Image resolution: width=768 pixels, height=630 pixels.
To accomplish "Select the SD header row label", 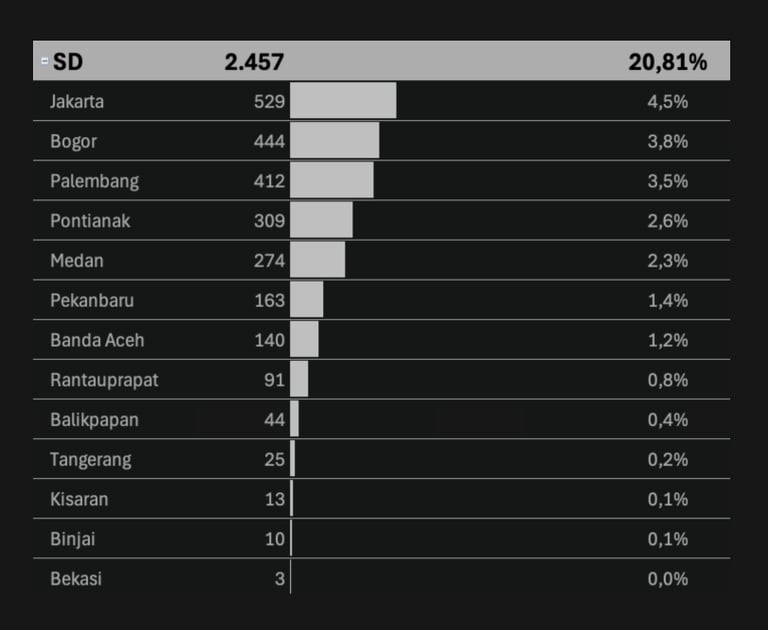I will 68,62.
